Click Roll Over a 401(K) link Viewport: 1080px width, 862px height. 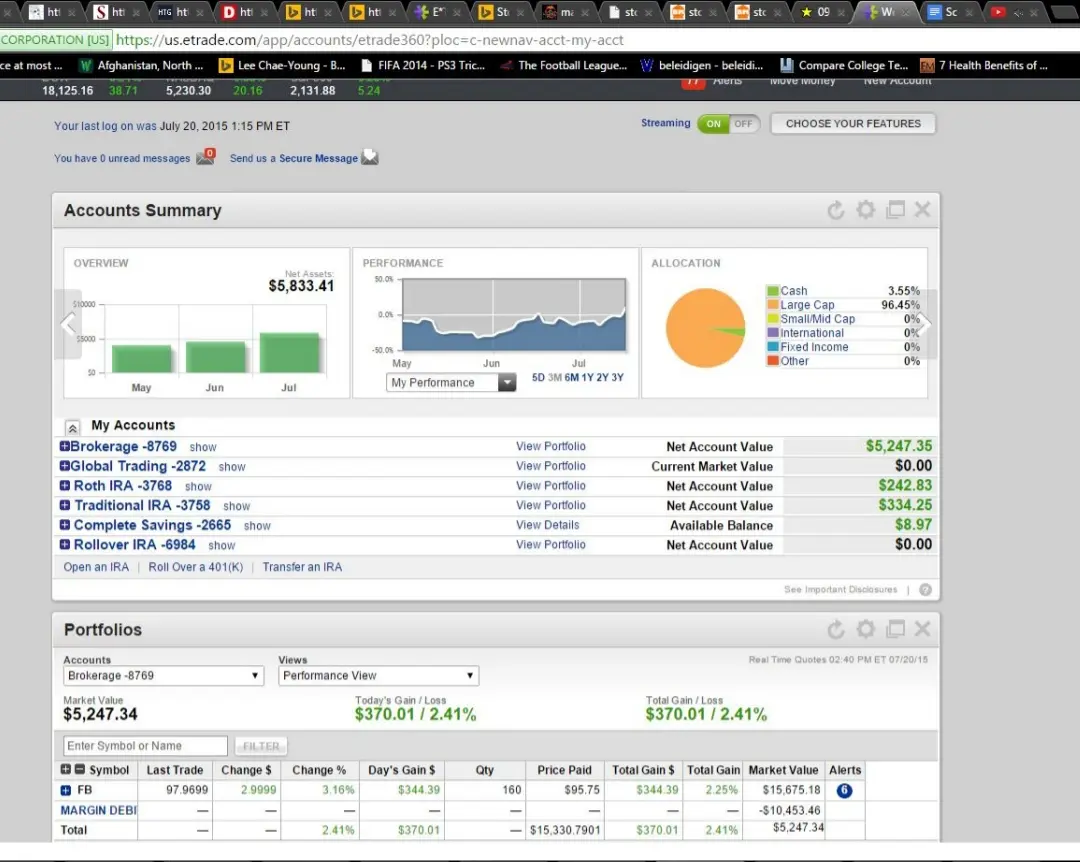(196, 567)
